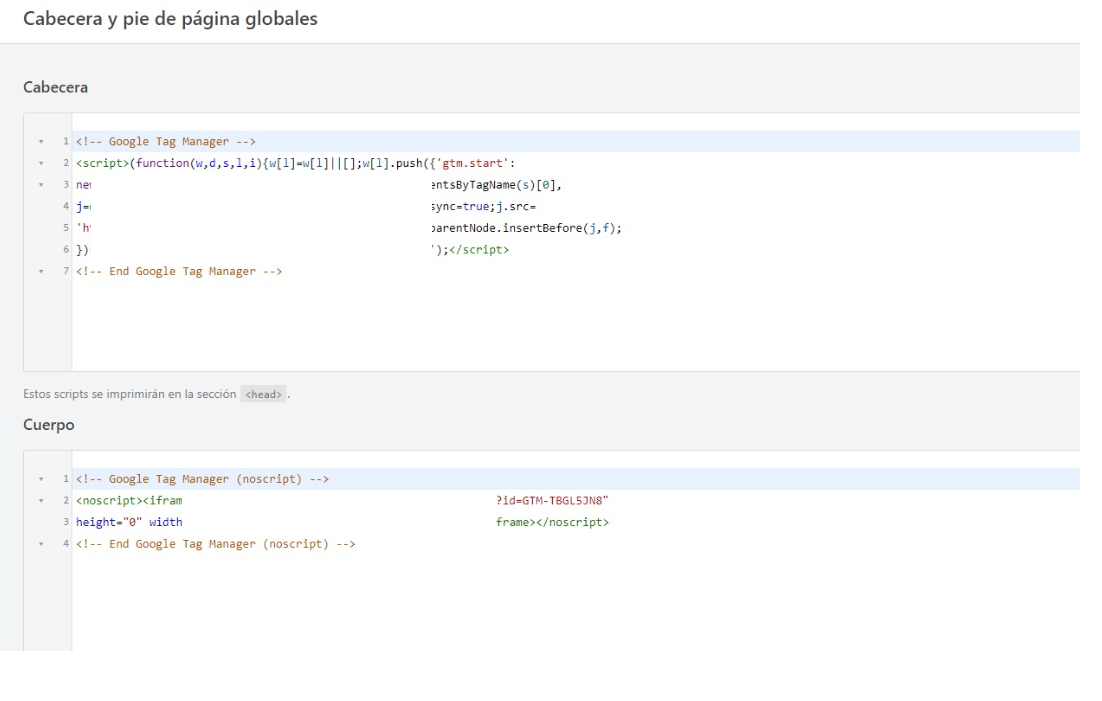This screenshot has width=1102, height=701.
Task: Click the 'sync=true;j.src=' code text
Action: click(484, 207)
